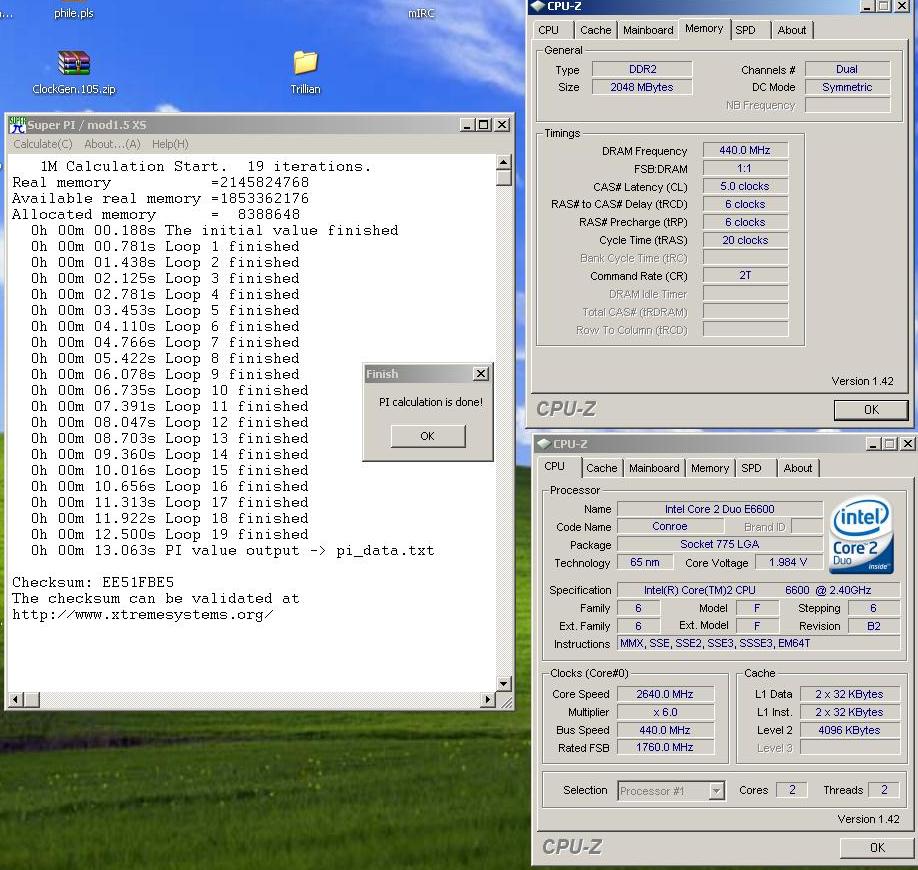
Task: Click the Core Voltage 1.984 V field
Action: pyautogui.click(x=788, y=562)
